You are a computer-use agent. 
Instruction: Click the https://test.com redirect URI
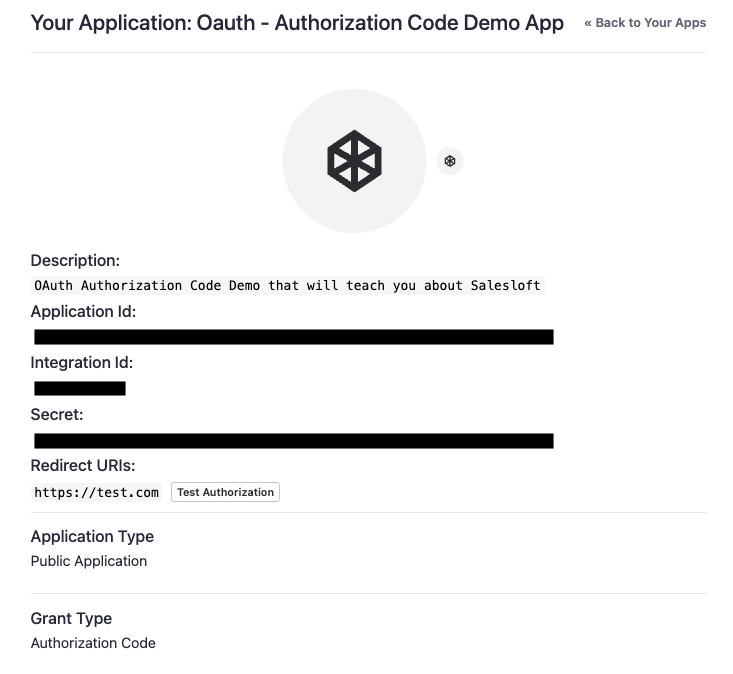pos(96,492)
